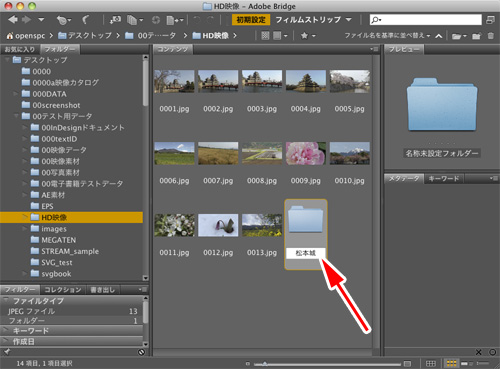Toggle keep filter pin icon
Screen dimensions: 500x369
coord(7,351)
